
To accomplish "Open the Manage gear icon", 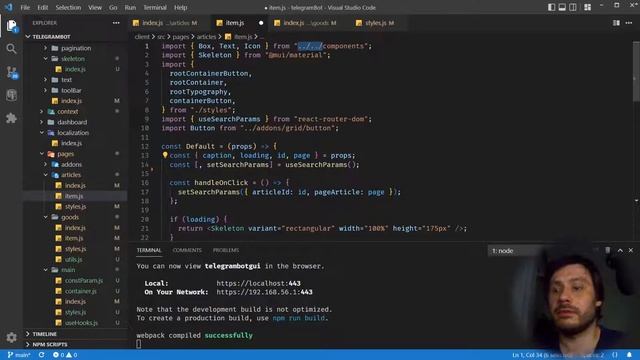I will point(11,337).
